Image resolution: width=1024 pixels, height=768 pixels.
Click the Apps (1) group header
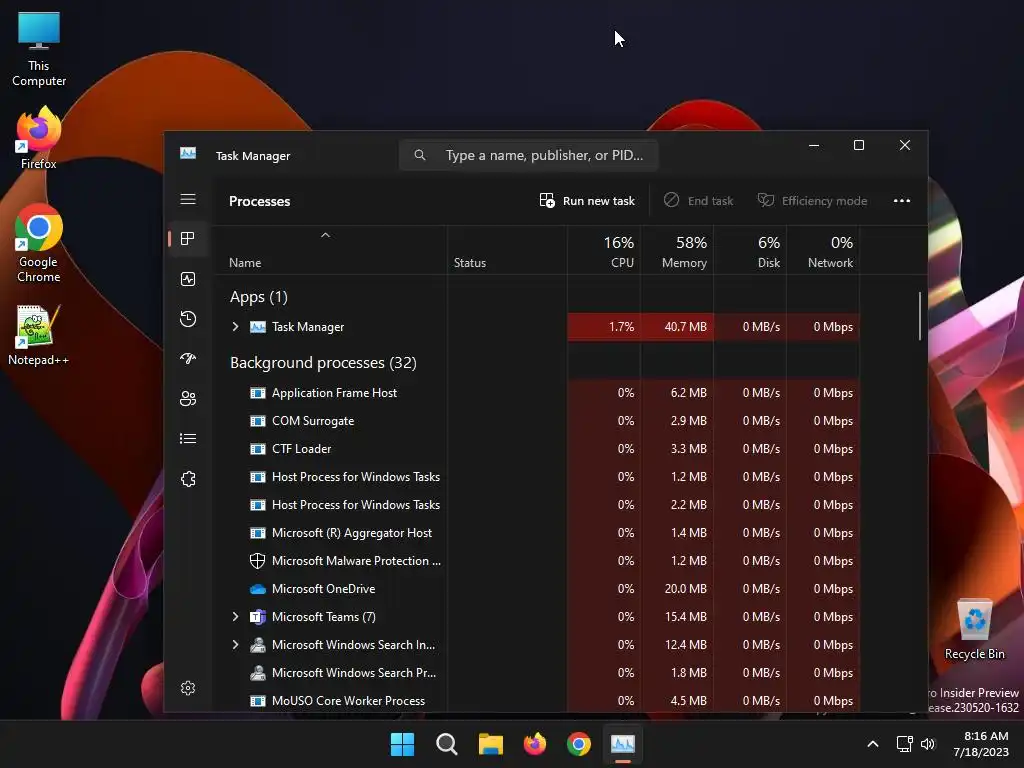pyautogui.click(x=259, y=297)
